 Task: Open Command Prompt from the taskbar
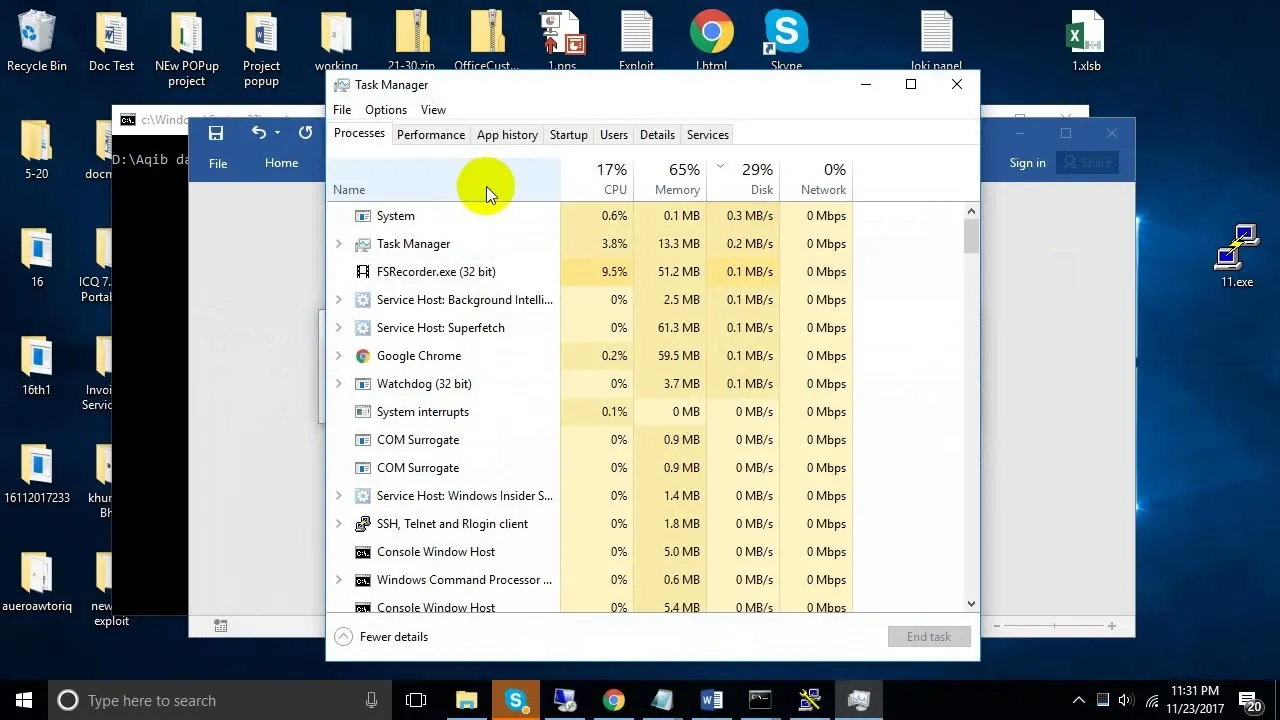point(760,700)
